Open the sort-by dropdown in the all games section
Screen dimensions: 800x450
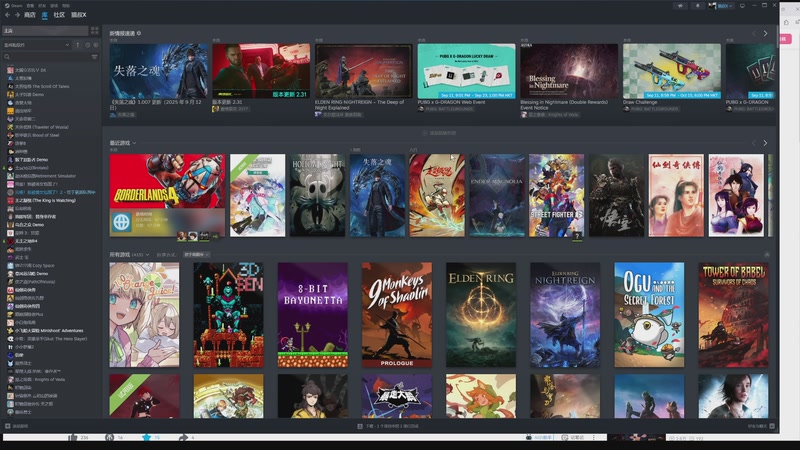[x=196, y=254]
